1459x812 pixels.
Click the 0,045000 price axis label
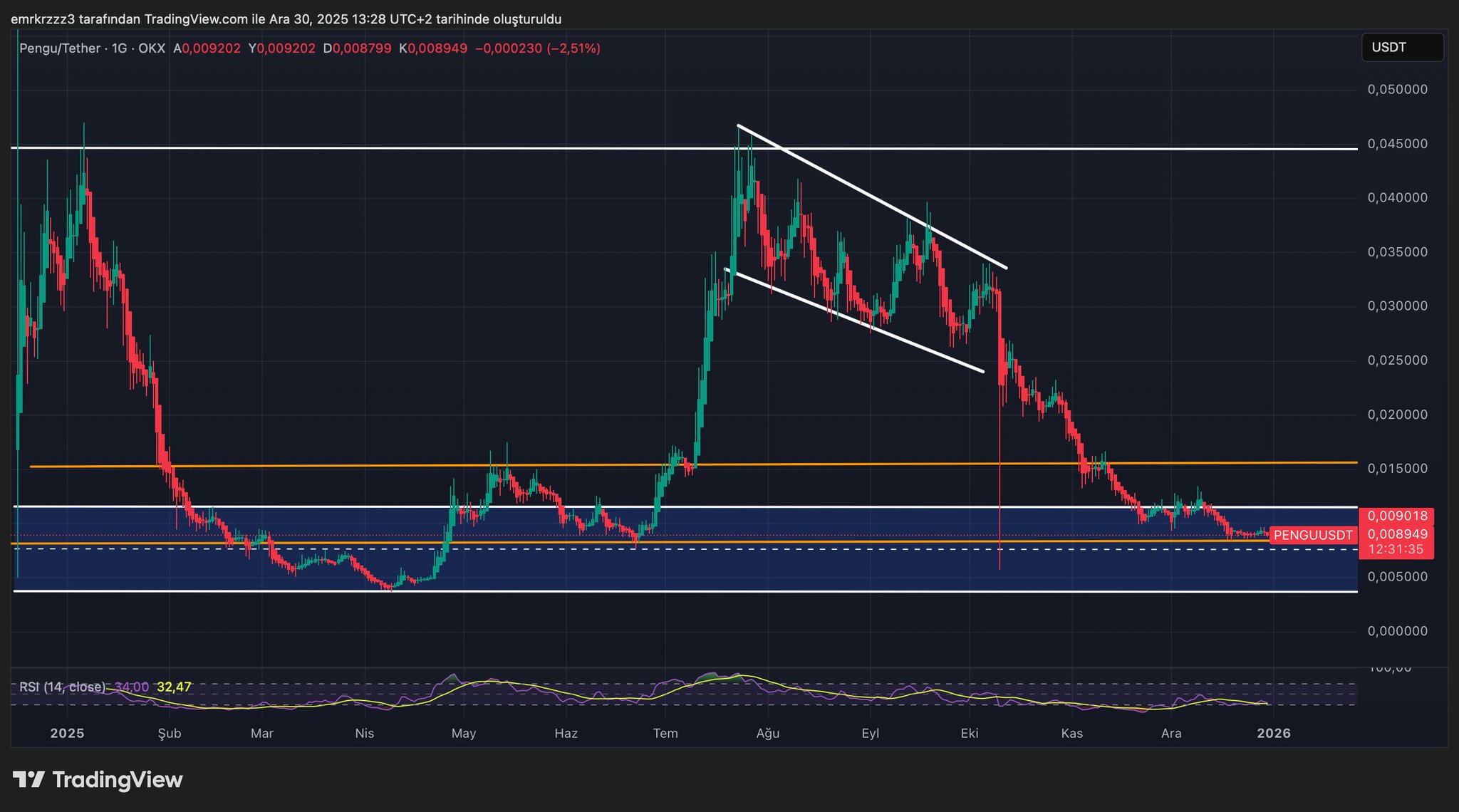pyautogui.click(x=1397, y=144)
